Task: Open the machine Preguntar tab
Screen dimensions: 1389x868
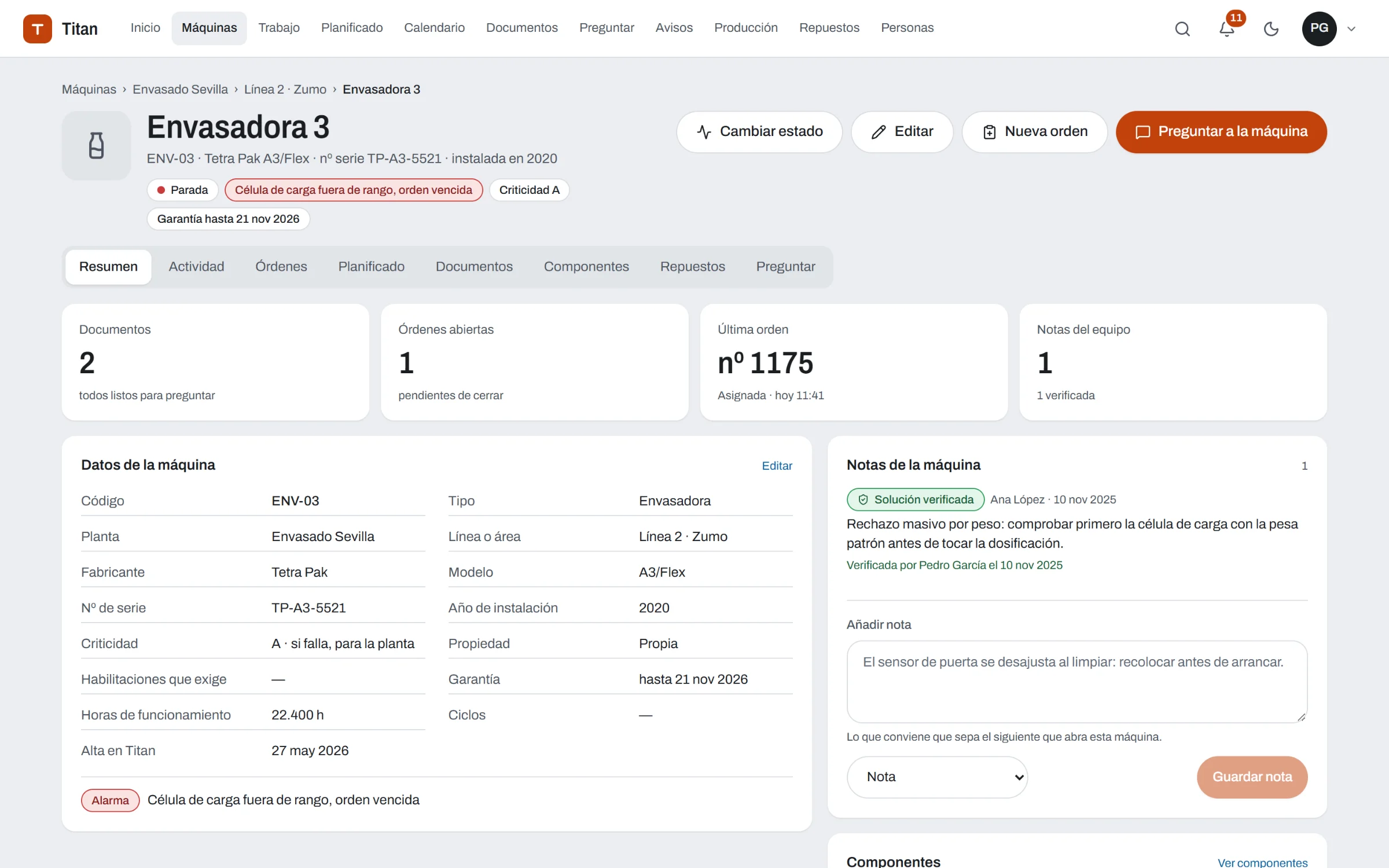Action: [785, 267]
